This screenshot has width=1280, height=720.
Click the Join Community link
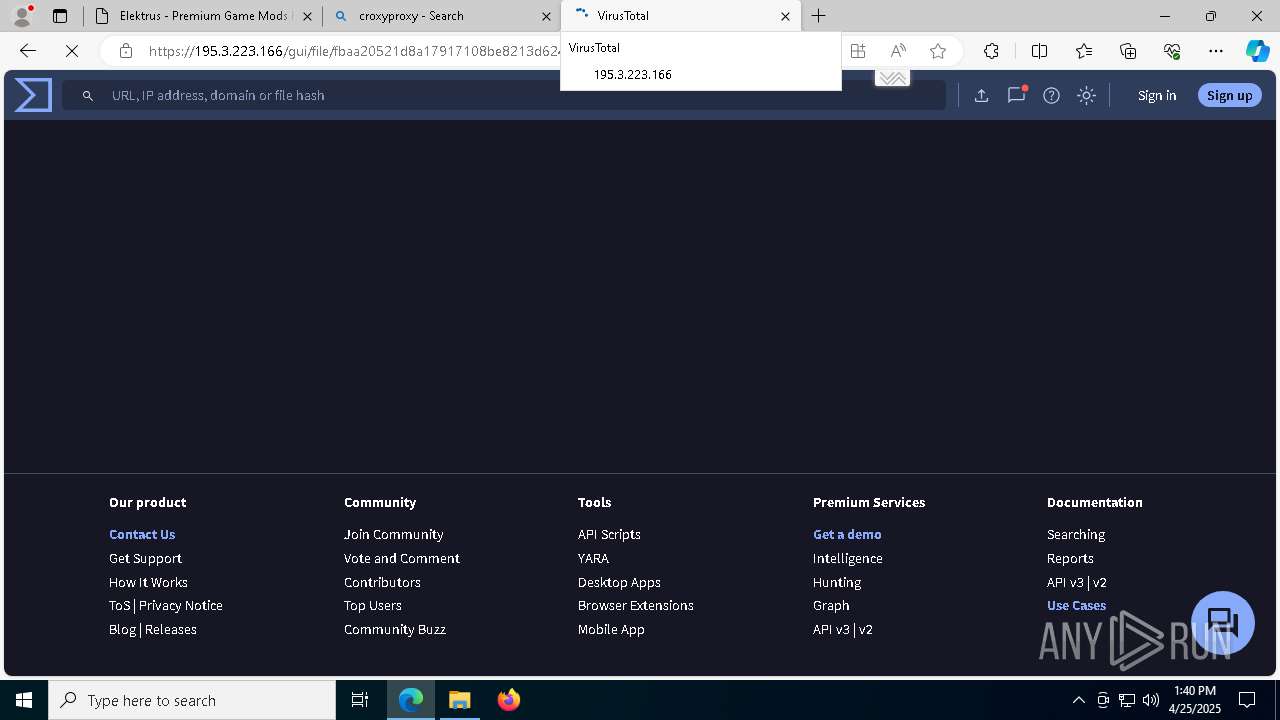point(394,534)
